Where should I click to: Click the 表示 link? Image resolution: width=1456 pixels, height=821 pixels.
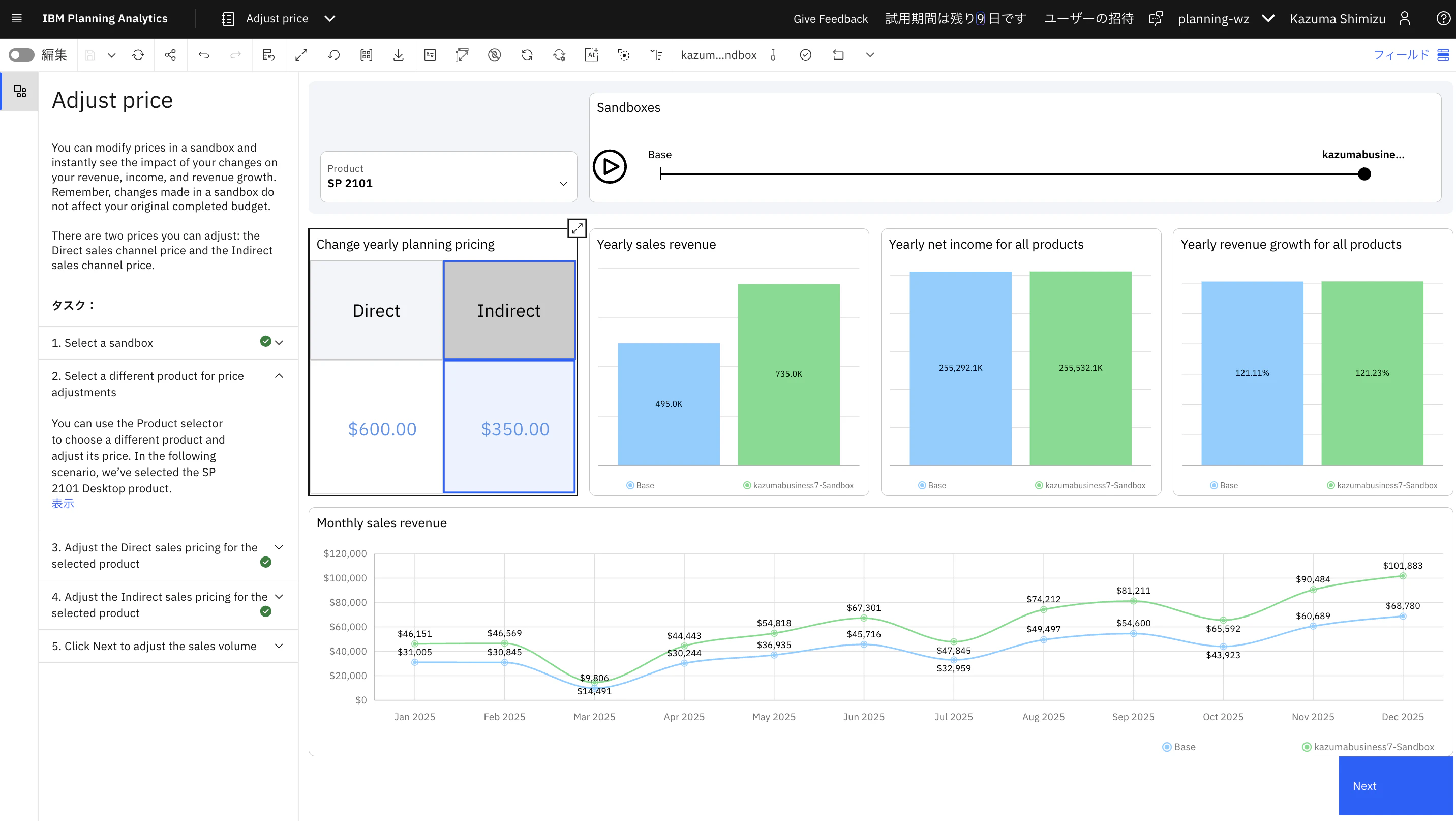[x=63, y=504]
